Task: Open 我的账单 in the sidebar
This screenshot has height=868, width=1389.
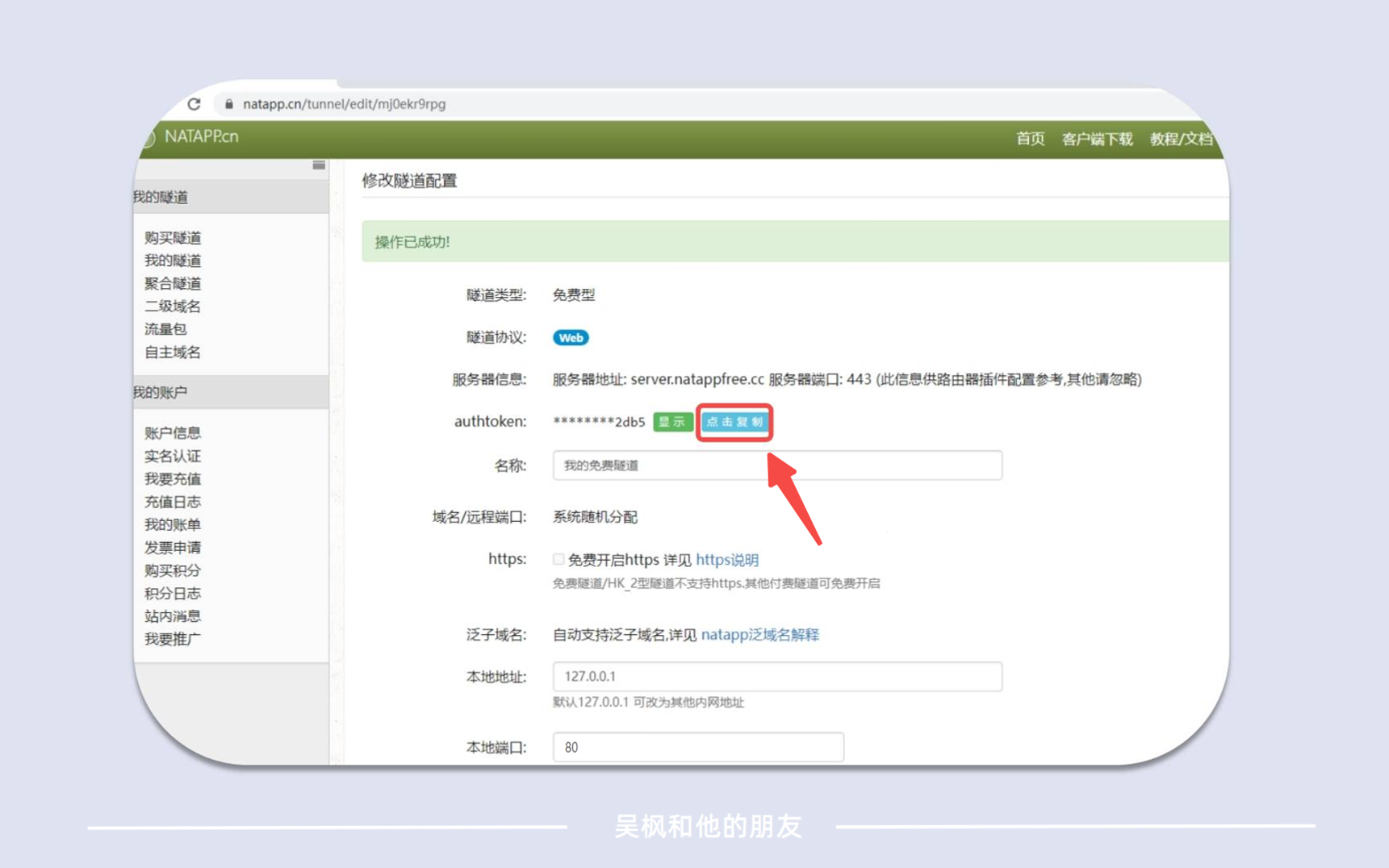Action: (173, 524)
